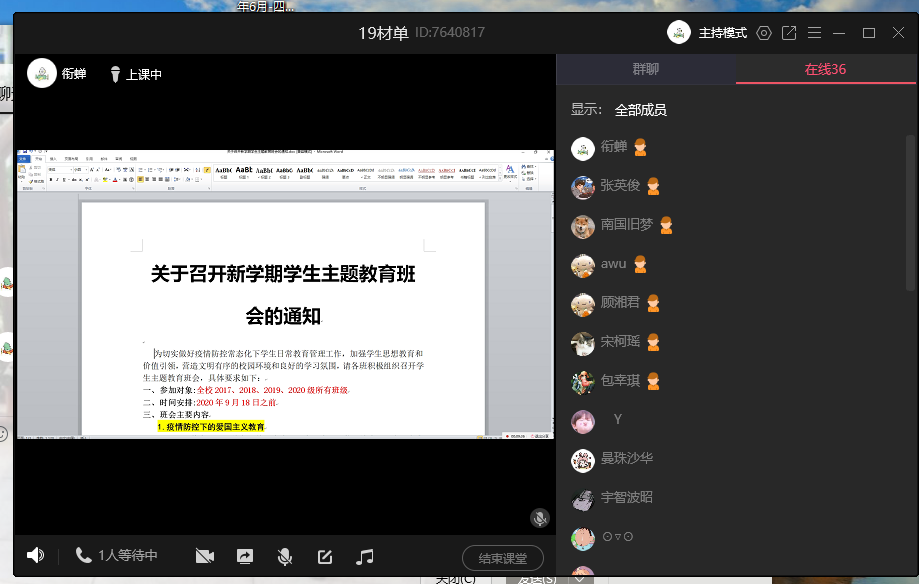This screenshot has width=919, height=584.
Task: Unmute the microphone in the bottom toolbar
Action: 285,556
